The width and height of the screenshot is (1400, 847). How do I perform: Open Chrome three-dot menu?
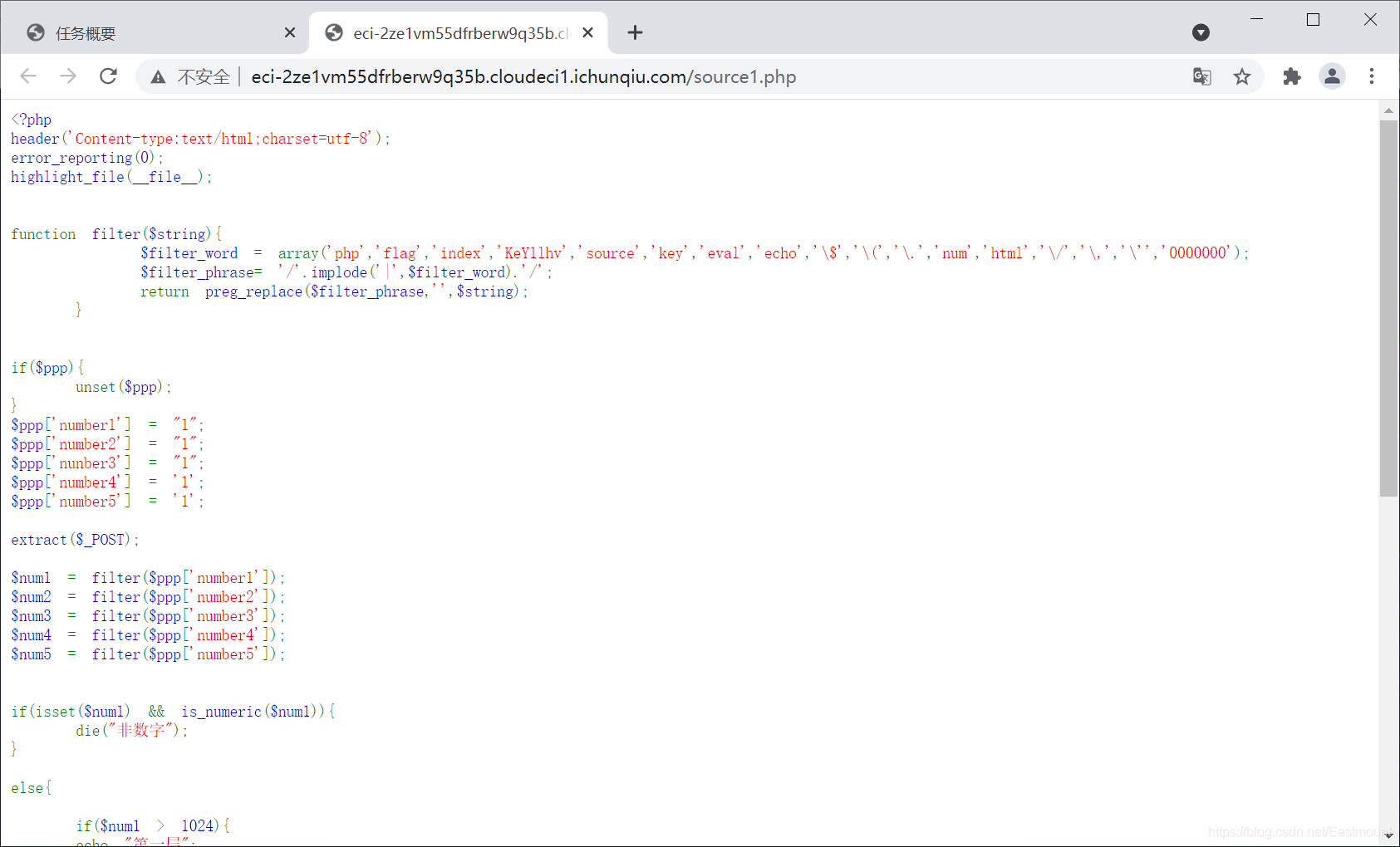tap(1372, 76)
